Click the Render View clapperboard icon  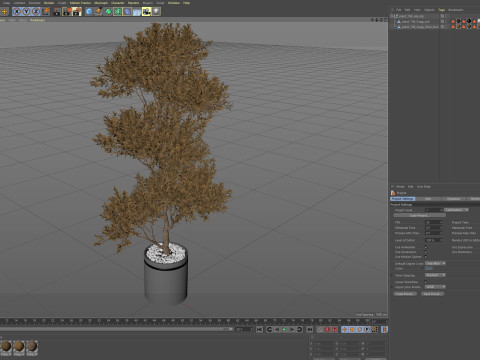click(57, 12)
